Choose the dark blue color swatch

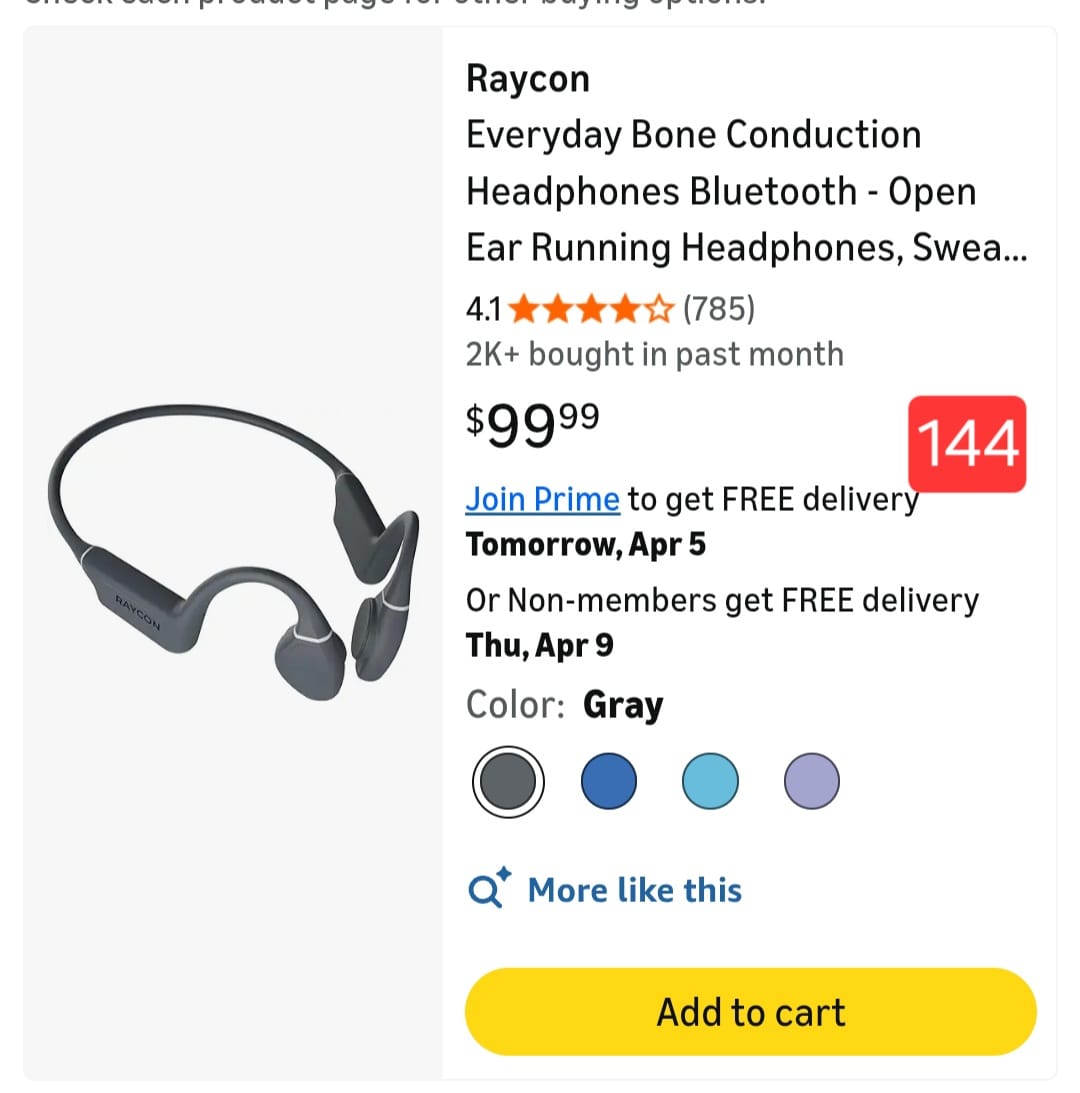point(608,782)
